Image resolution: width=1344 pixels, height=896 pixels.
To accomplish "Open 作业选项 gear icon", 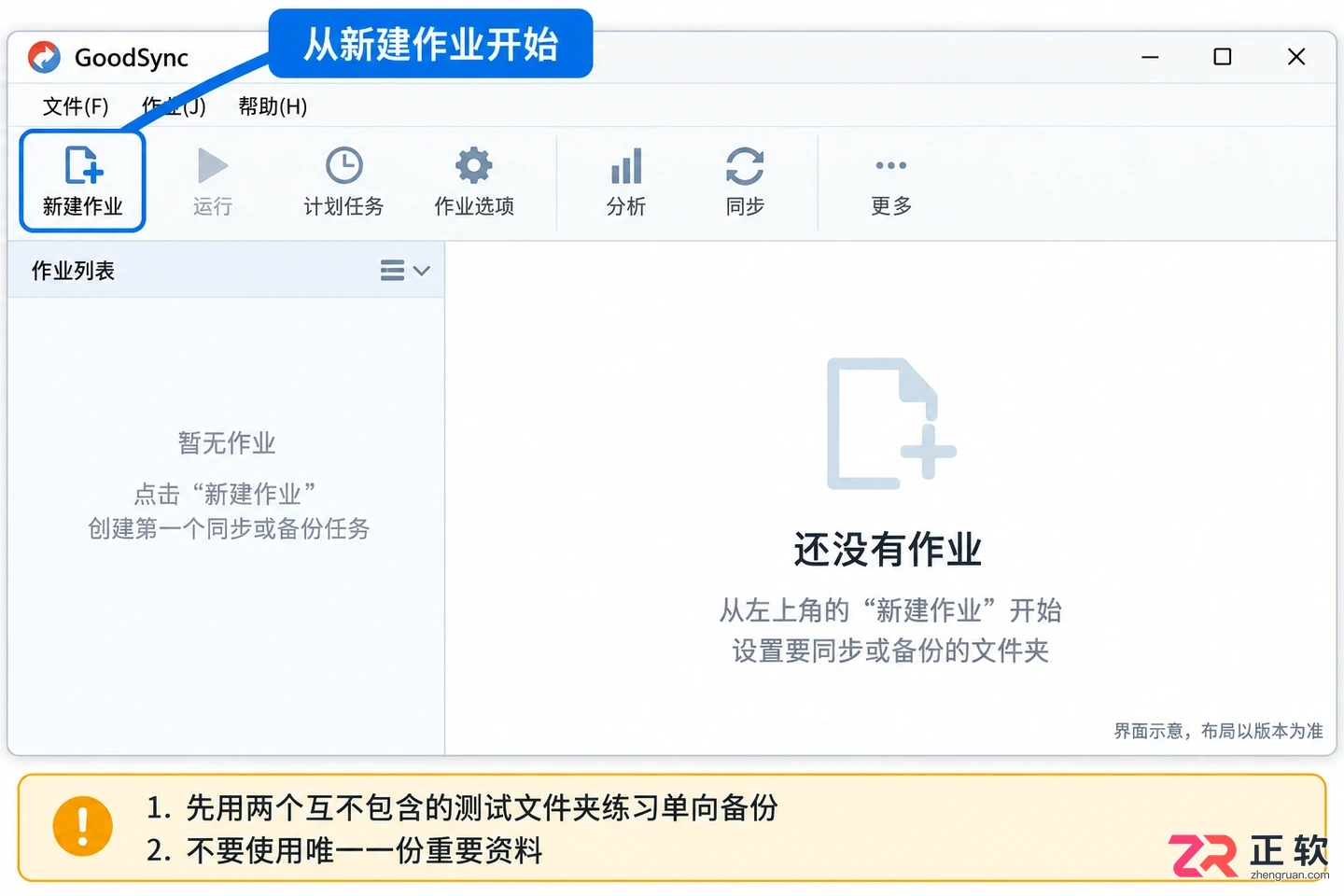I will pos(473,166).
